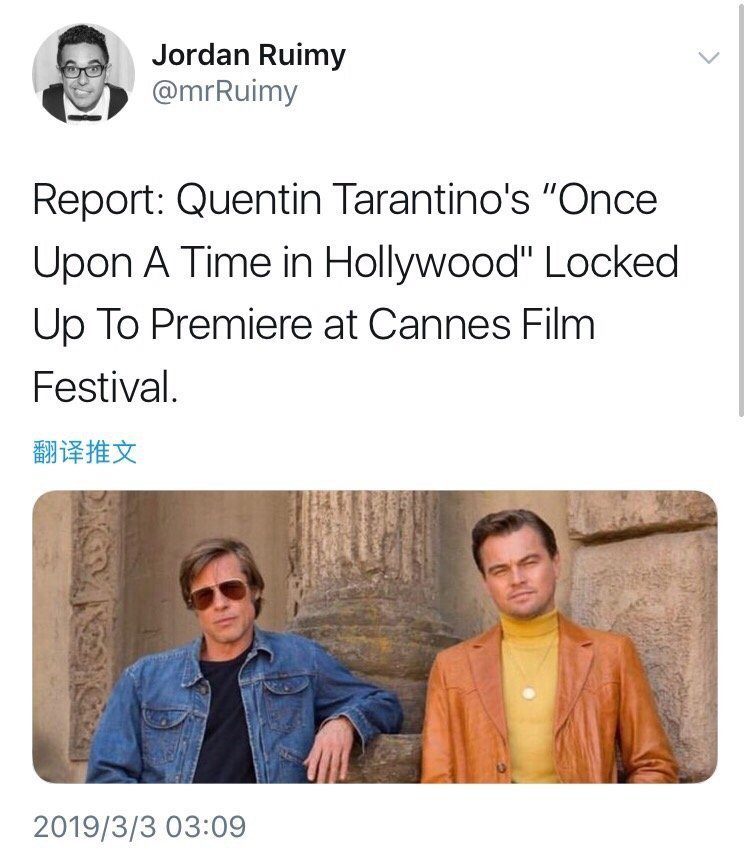Click the display name Jordan Ruimy
Image resolution: width=750 pixels, height=860 pixels.
point(248,56)
